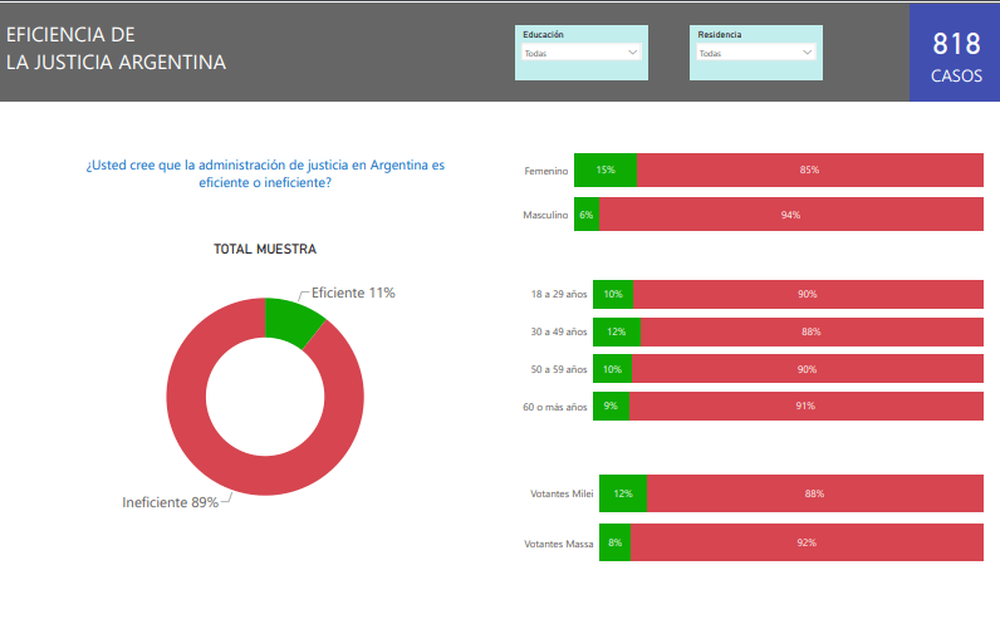Click the Femenino 85% red bar
1000x634 pixels.
coord(810,170)
